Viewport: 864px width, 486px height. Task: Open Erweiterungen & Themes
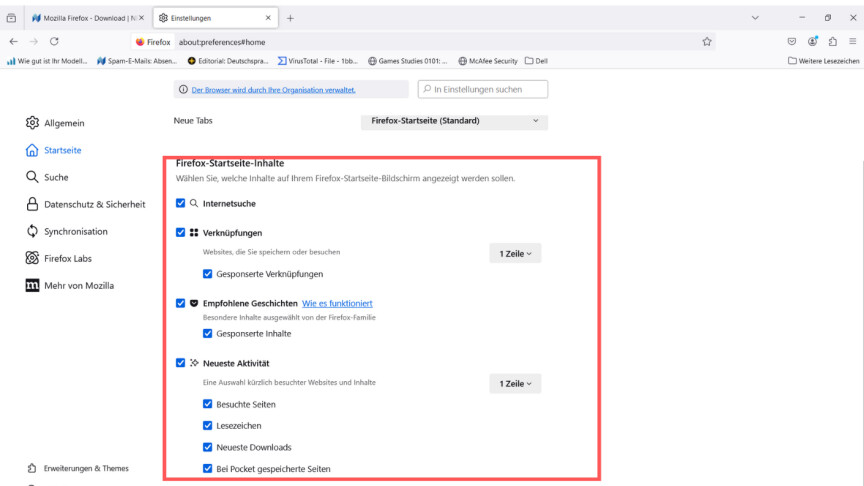pyautogui.click(x=78, y=468)
